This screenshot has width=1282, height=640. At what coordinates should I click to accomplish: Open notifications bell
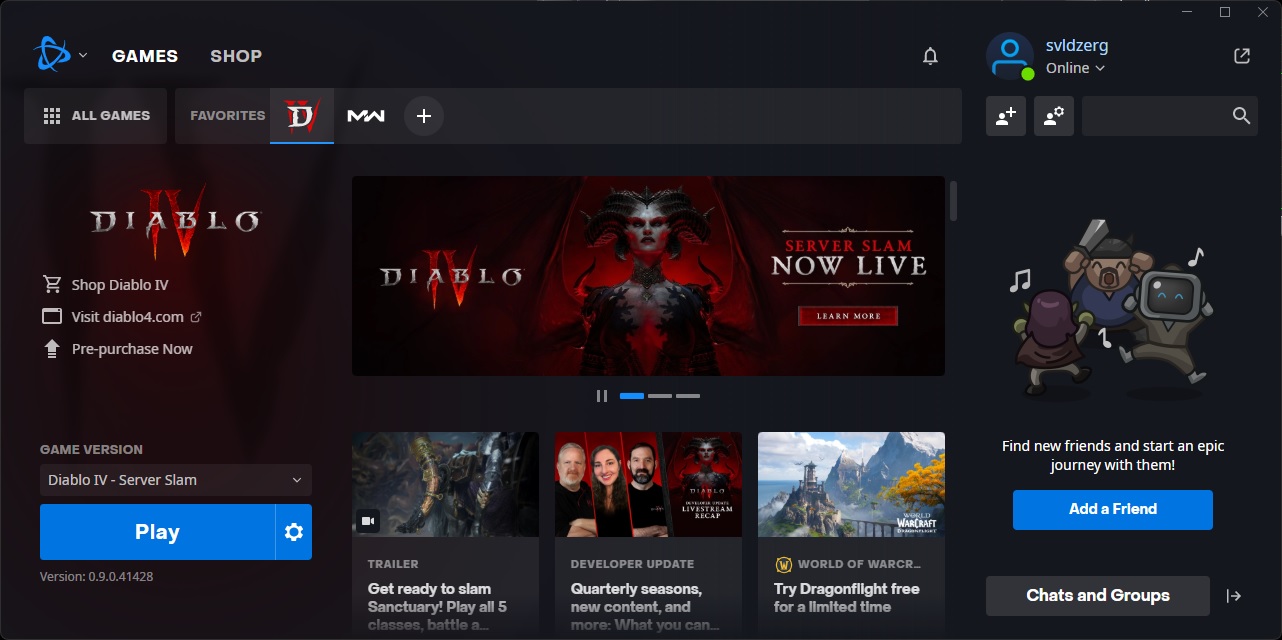pyautogui.click(x=930, y=56)
